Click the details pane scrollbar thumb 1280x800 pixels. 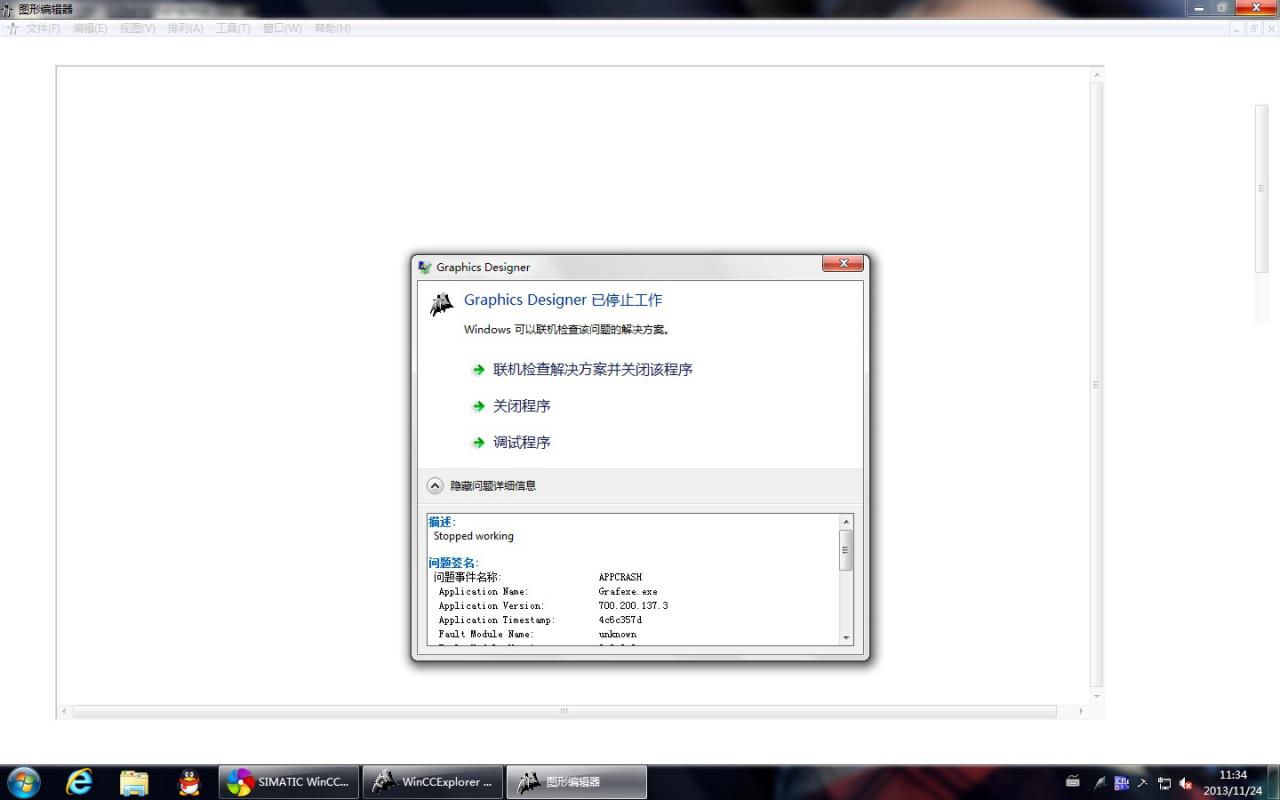846,550
